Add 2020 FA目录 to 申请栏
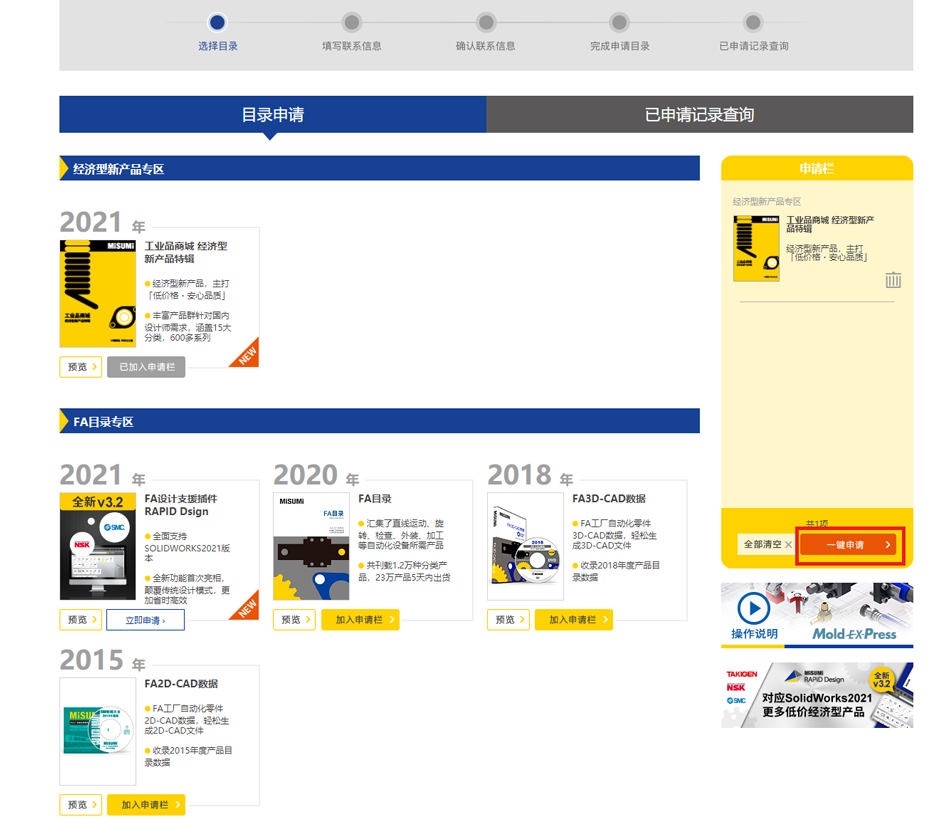Viewport: 950px width, 828px height. (x=360, y=620)
